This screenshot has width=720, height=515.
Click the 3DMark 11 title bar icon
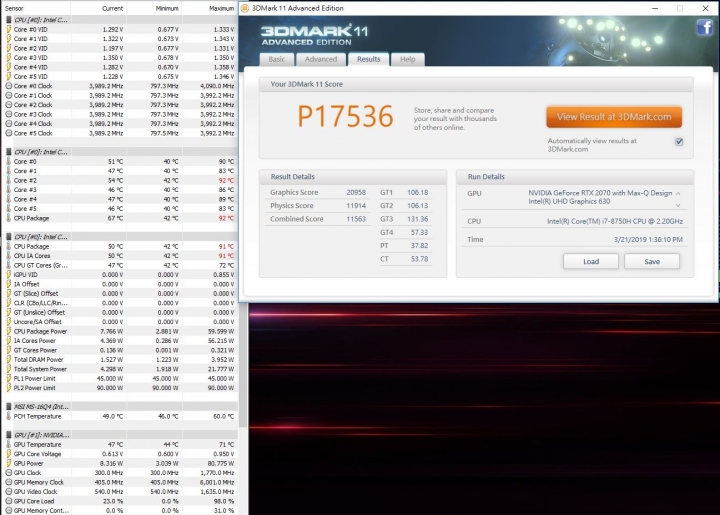(245, 8)
